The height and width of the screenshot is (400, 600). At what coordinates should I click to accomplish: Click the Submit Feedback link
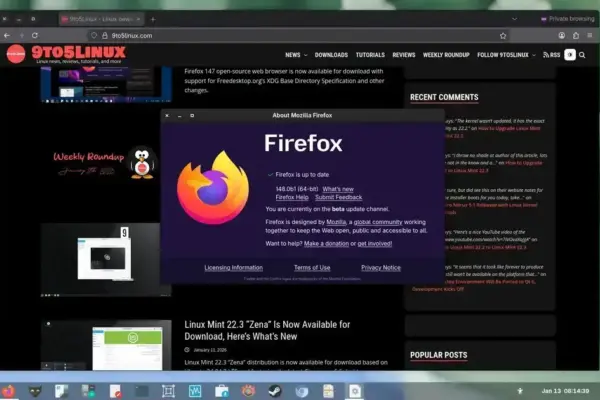338,198
